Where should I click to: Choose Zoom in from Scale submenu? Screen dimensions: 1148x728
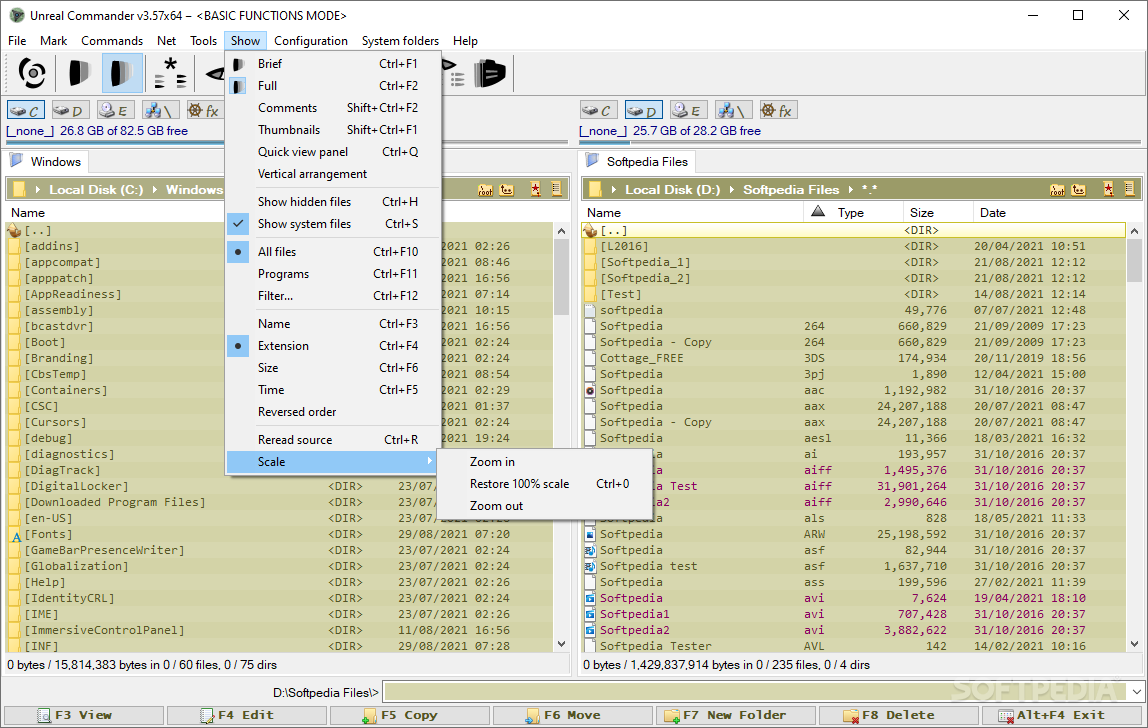(x=544, y=461)
